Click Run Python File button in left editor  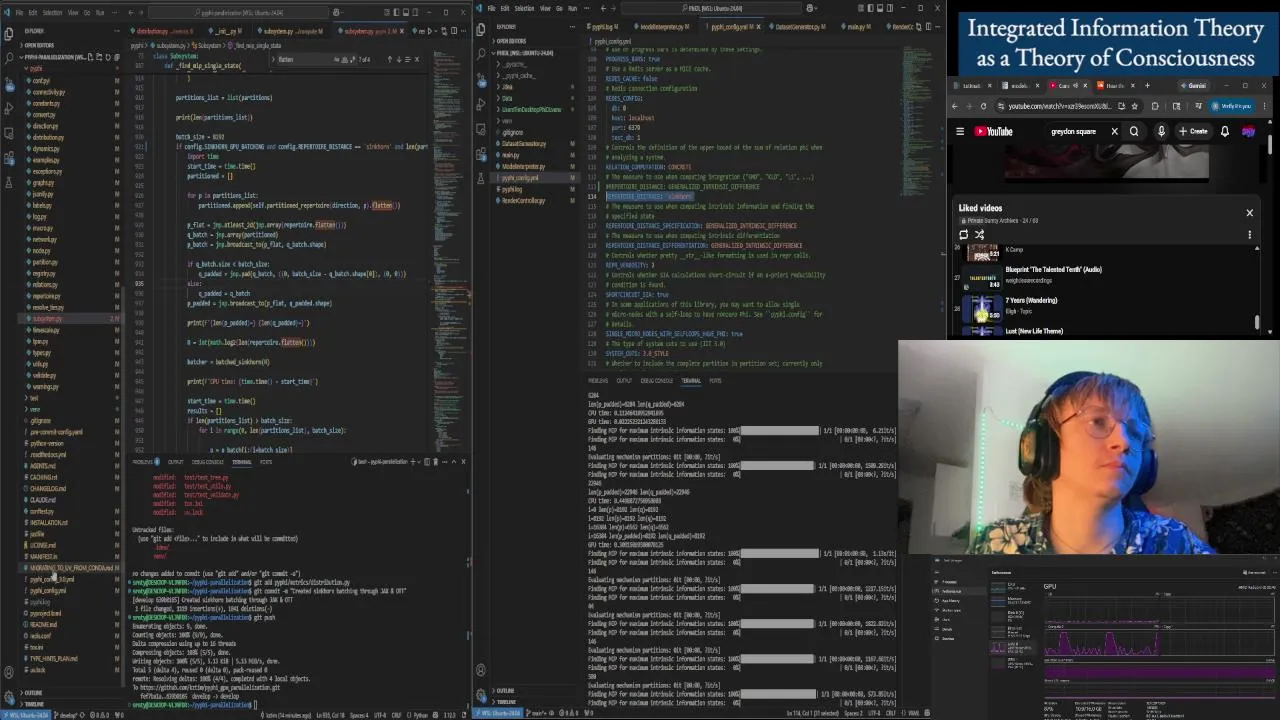430,31
